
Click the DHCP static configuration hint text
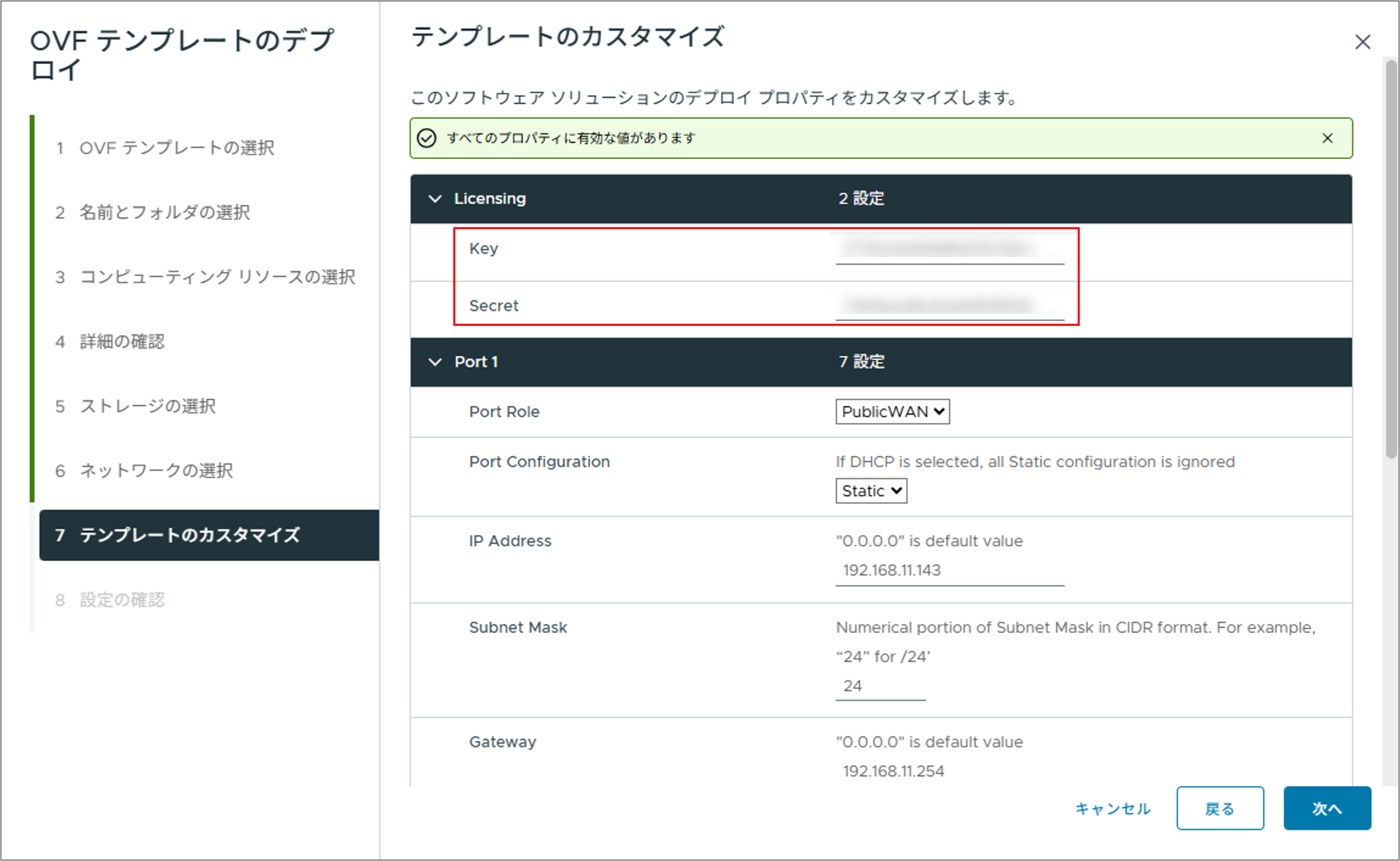pos(1035,462)
